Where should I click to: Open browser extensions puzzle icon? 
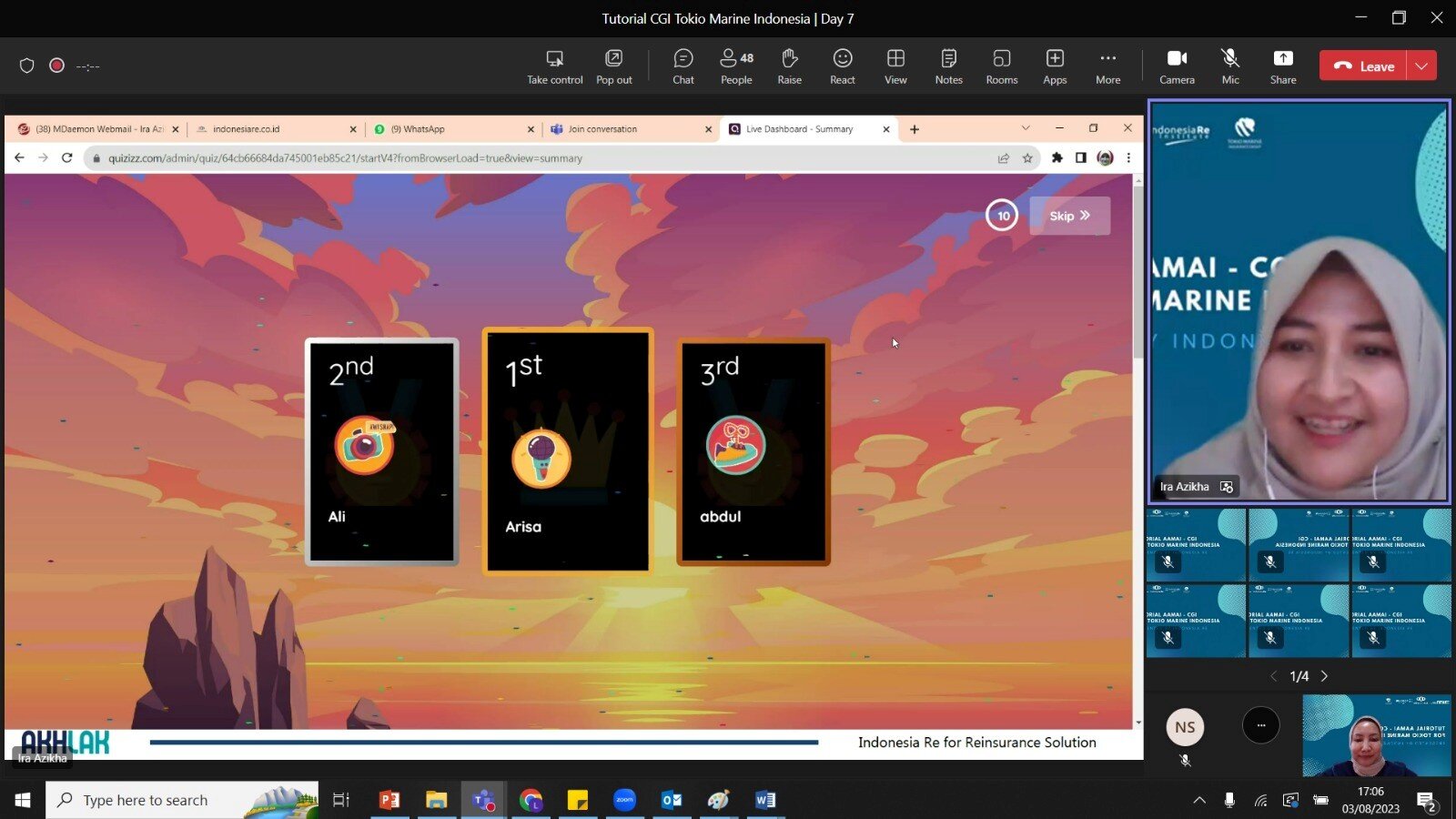(1057, 158)
